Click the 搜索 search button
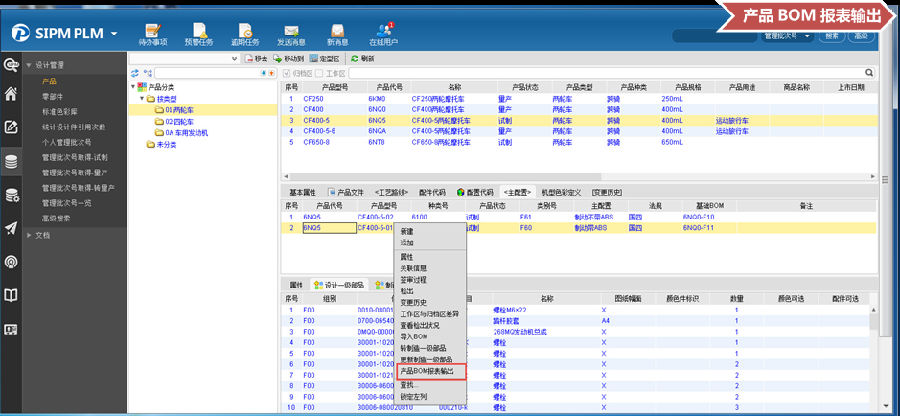Viewport: 900px width, 416px height. coord(832,35)
